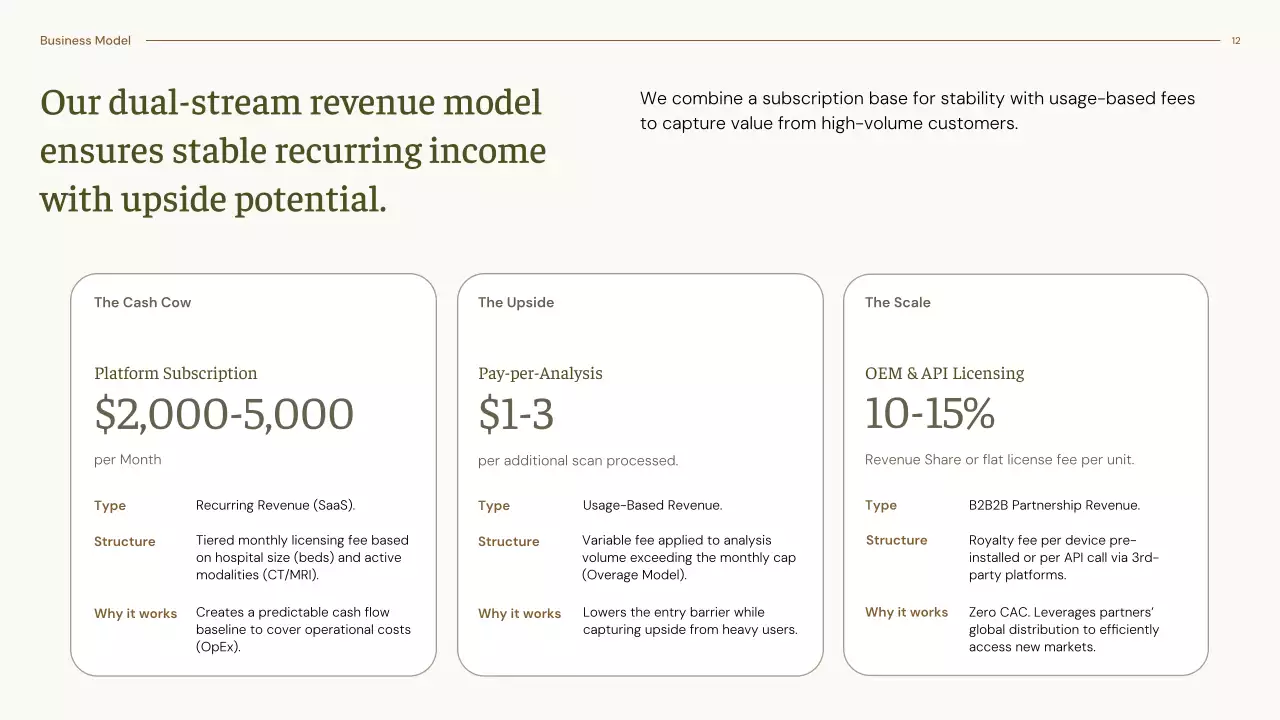Select the 10-15% revenue share figure
The image size is (1280, 720).
pyautogui.click(x=929, y=415)
